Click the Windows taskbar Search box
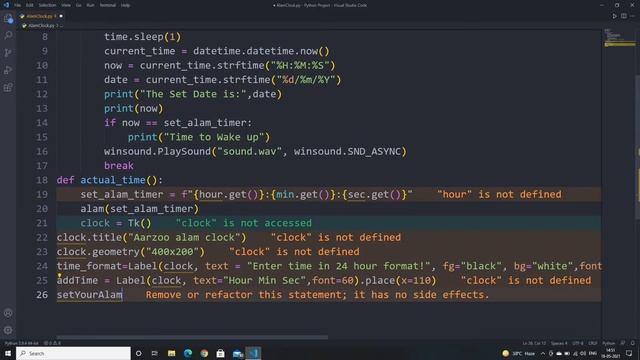The image size is (640, 360). point(73,353)
